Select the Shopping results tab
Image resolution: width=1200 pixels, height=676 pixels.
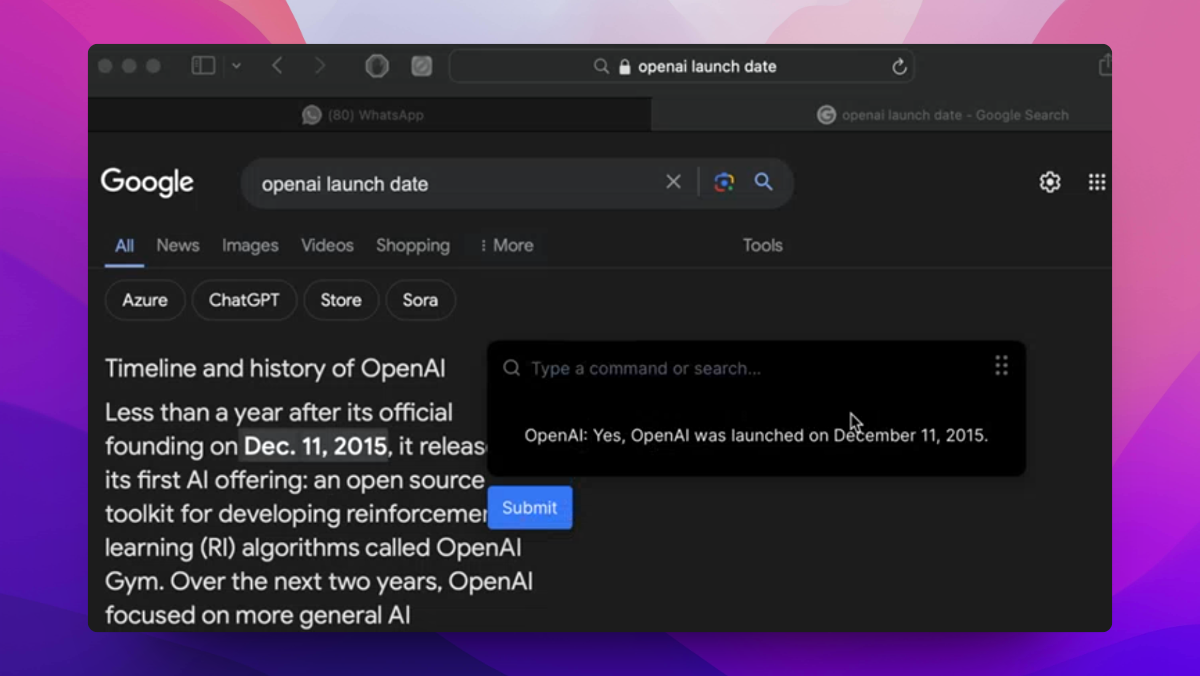[x=413, y=245]
